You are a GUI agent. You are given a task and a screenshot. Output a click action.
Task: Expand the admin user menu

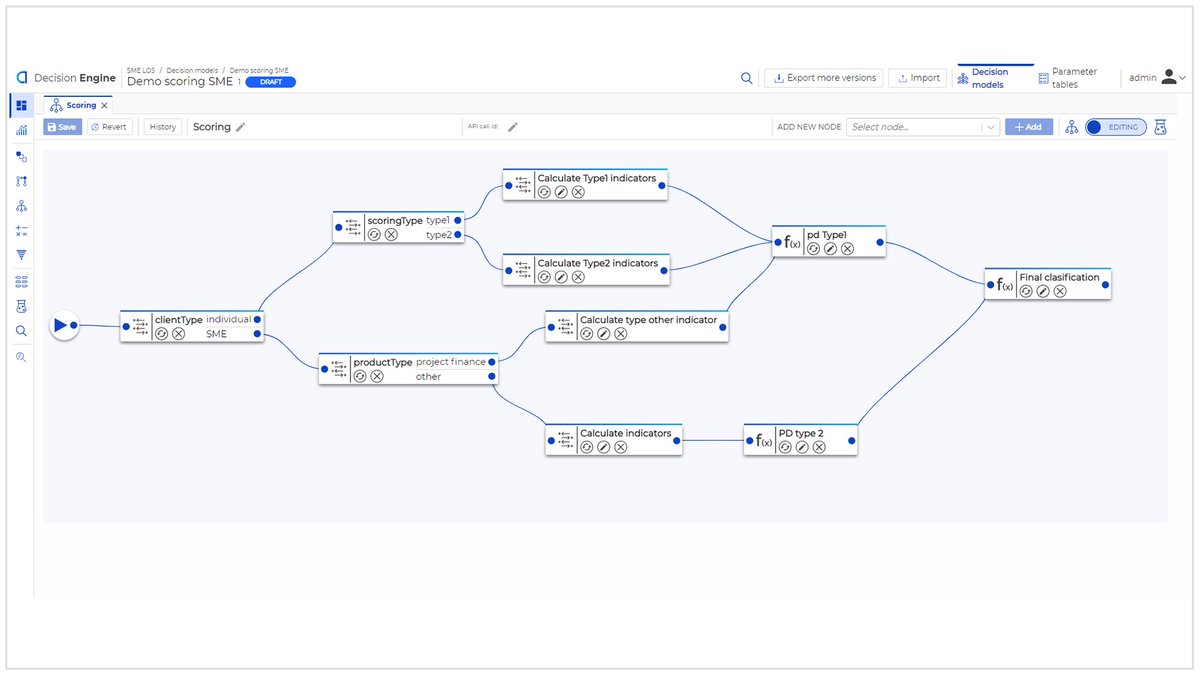(1157, 78)
